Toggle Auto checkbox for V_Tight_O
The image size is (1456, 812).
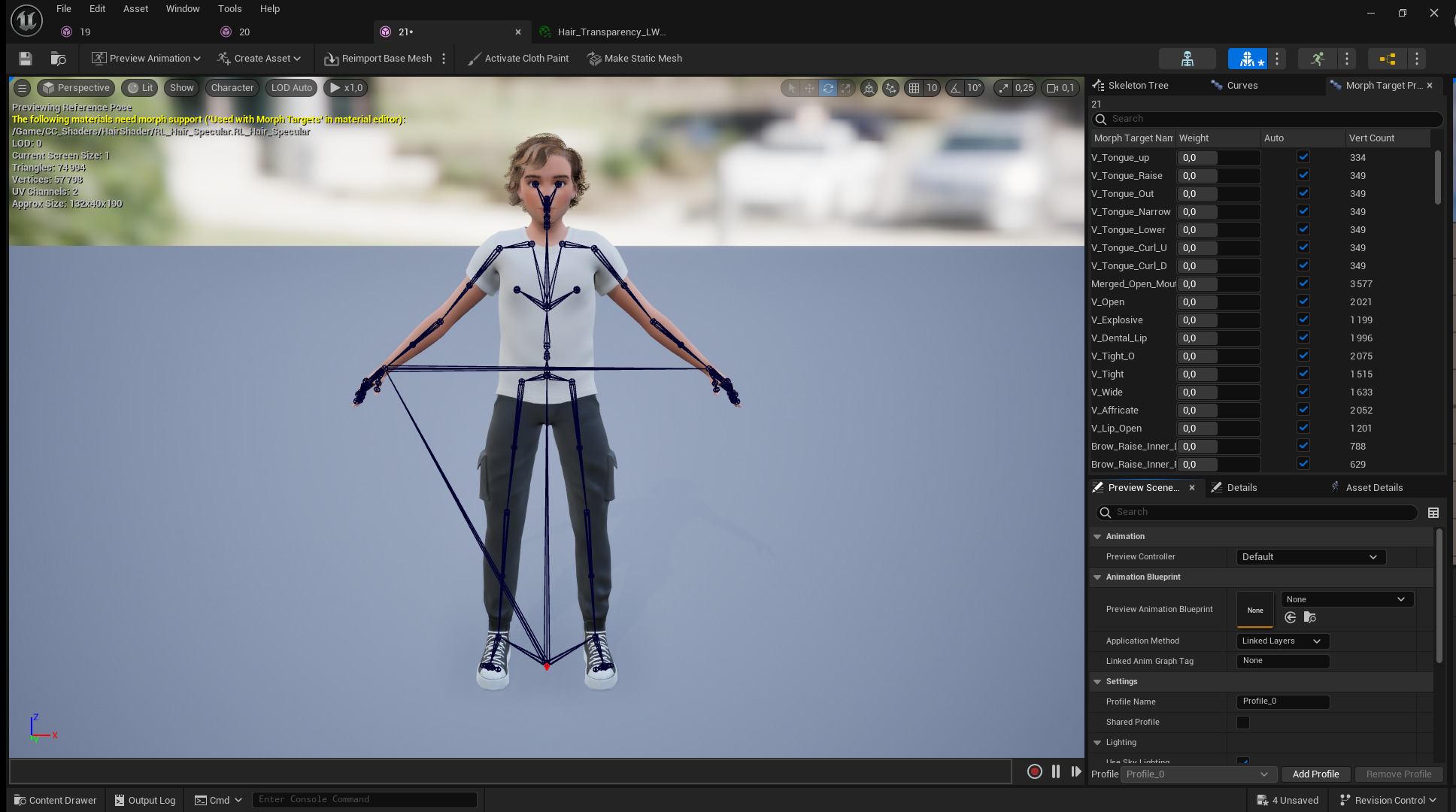(1303, 356)
